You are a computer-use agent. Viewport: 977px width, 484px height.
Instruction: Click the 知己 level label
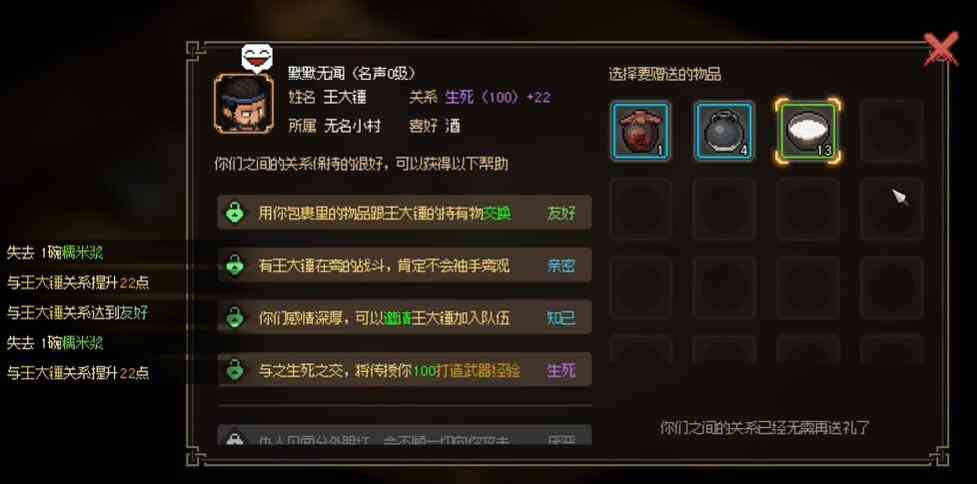pyautogui.click(x=561, y=318)
